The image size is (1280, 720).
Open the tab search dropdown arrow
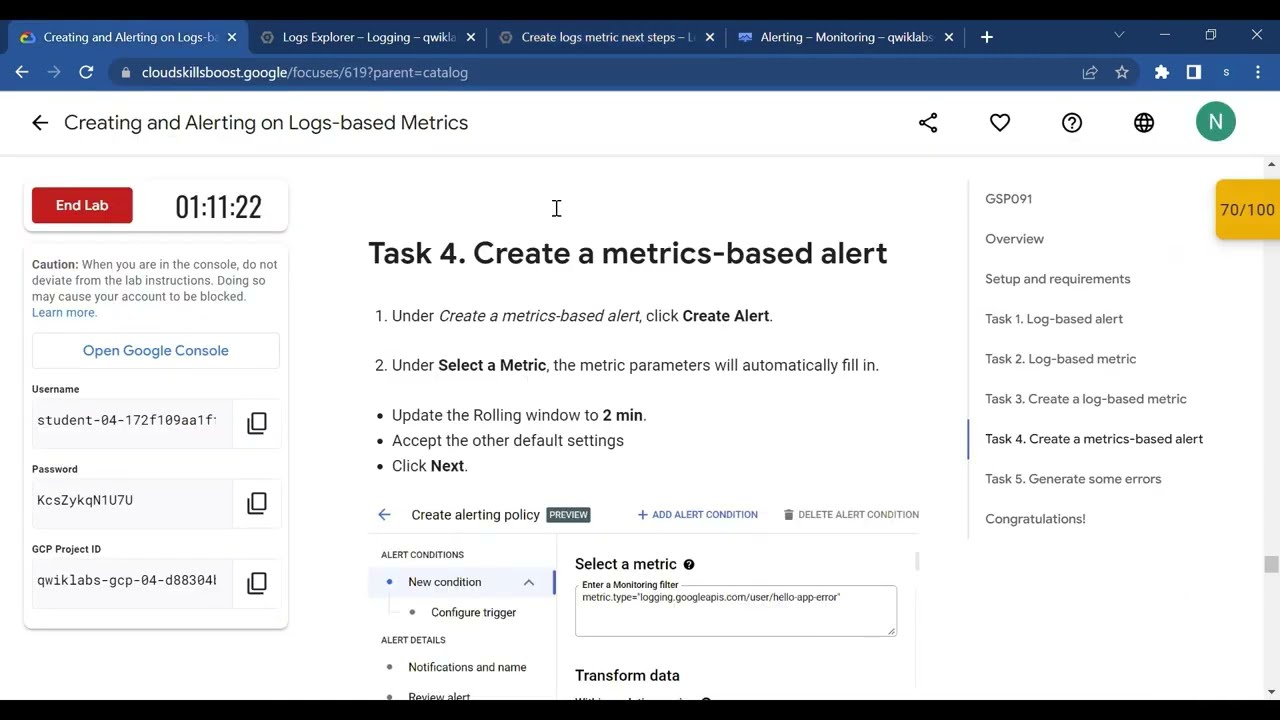coord(1119,35)
